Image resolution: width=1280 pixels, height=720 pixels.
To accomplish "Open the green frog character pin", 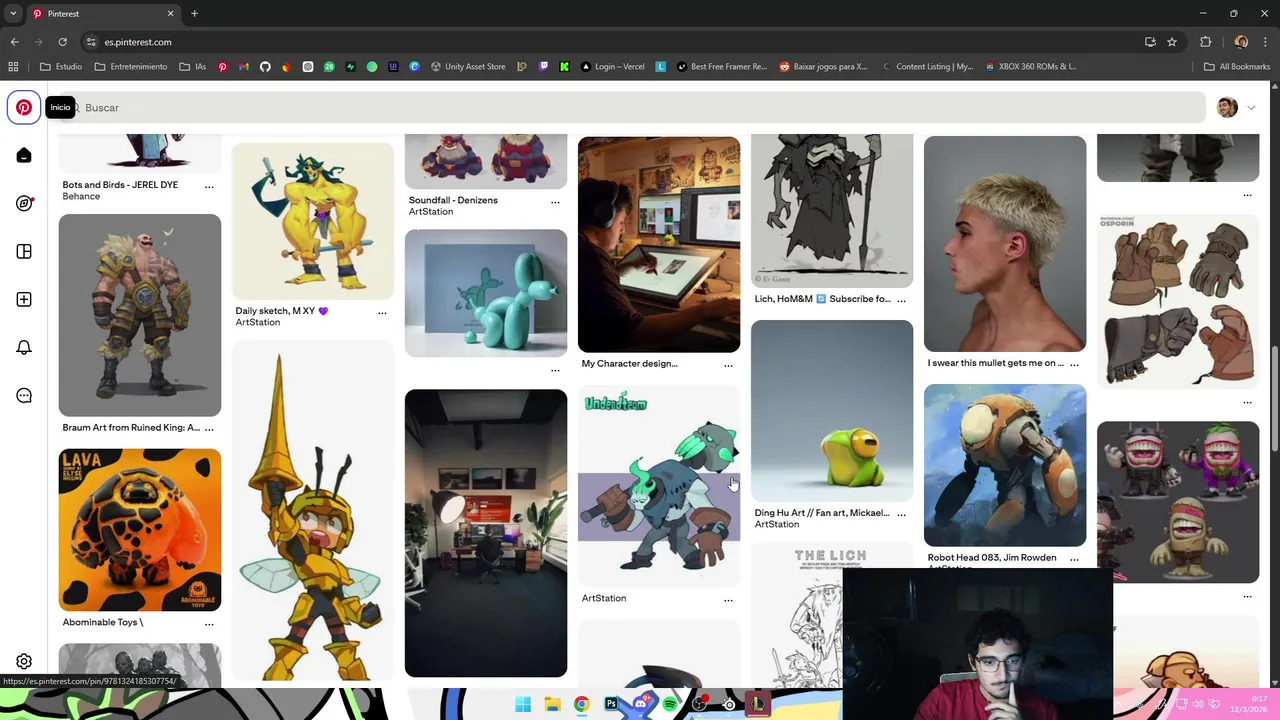I will pyautogui.click(x=832, y=410).
